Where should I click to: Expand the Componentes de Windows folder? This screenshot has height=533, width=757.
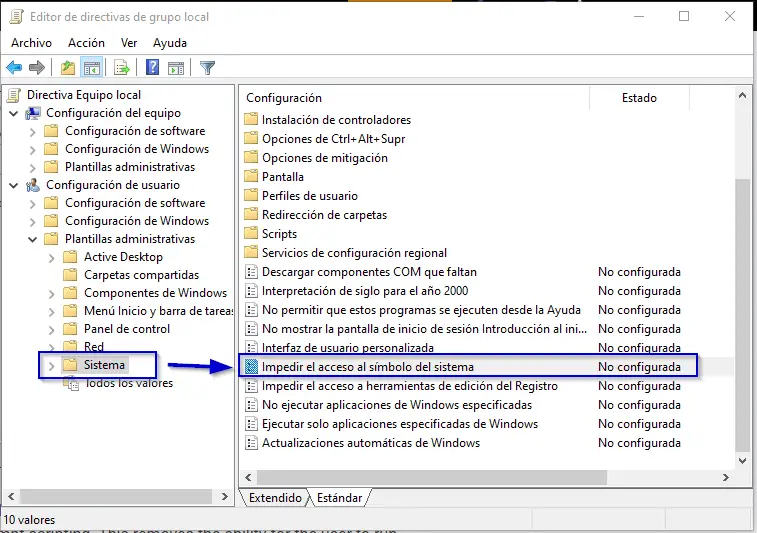tap(51, 293)
